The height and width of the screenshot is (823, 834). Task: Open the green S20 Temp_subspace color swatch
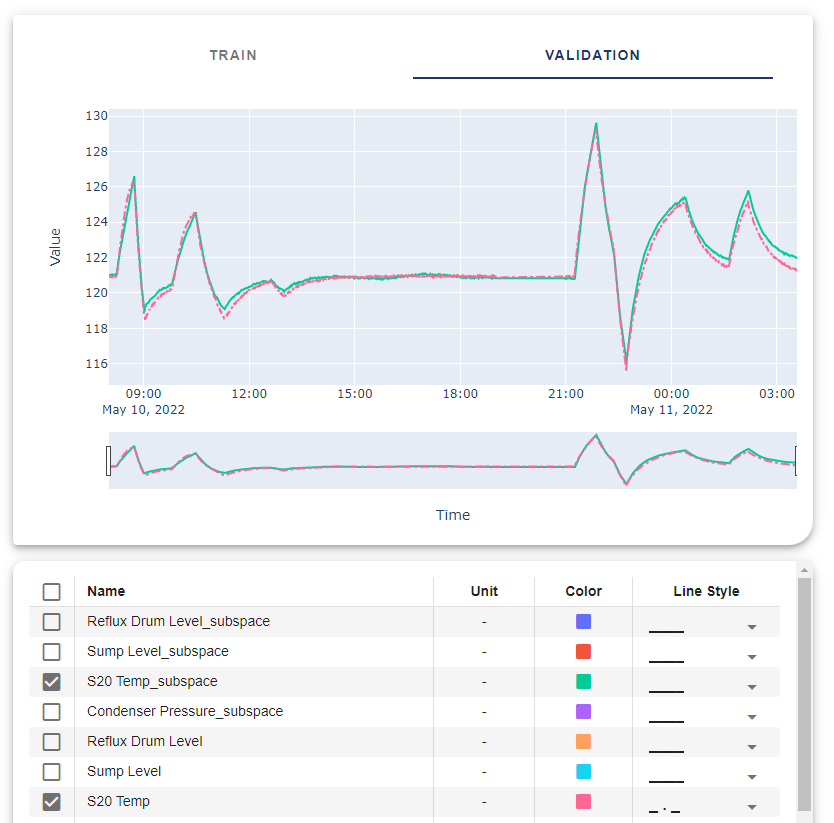[x=583, y=681]
